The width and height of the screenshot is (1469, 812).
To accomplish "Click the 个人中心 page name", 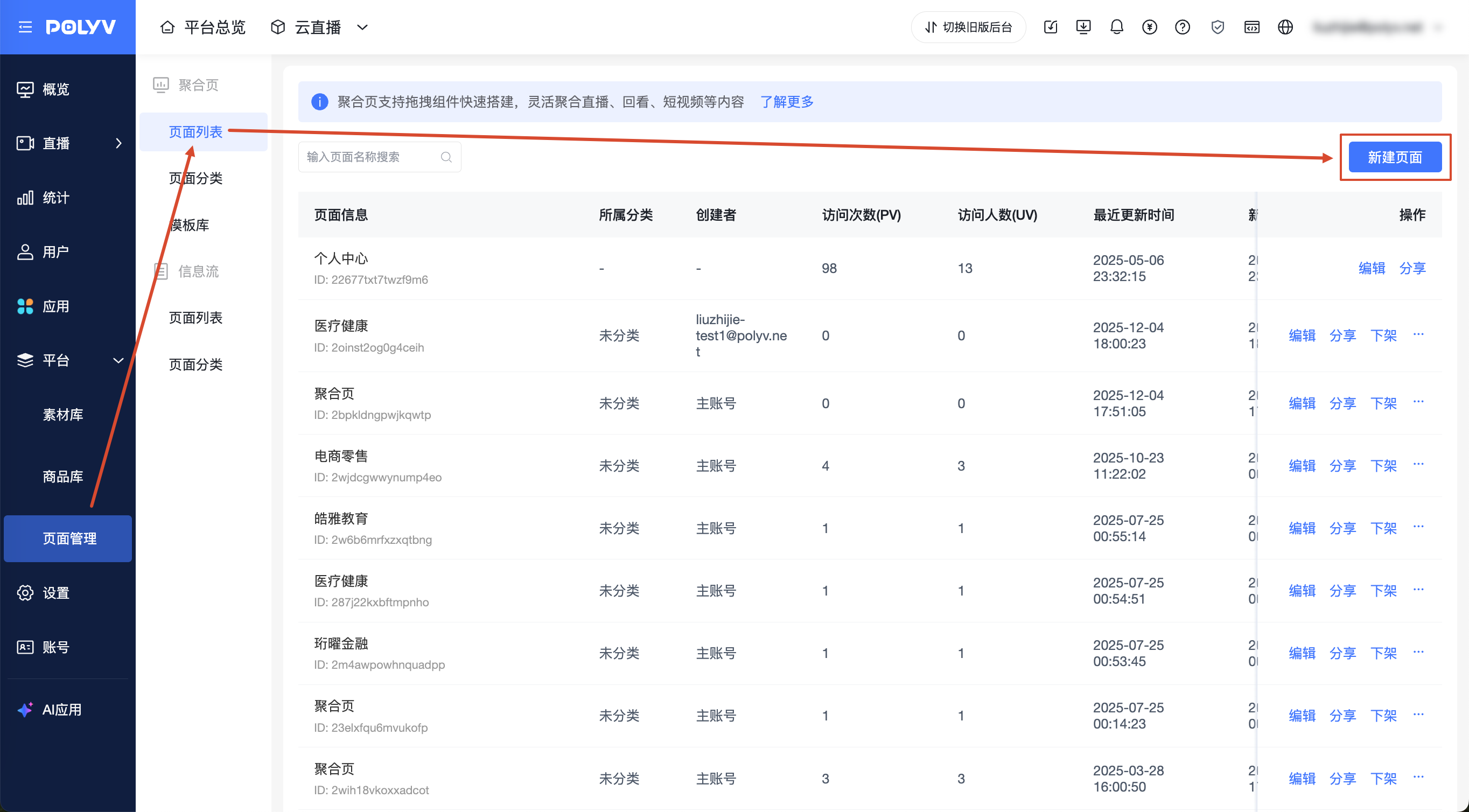I will coord(341,259).
